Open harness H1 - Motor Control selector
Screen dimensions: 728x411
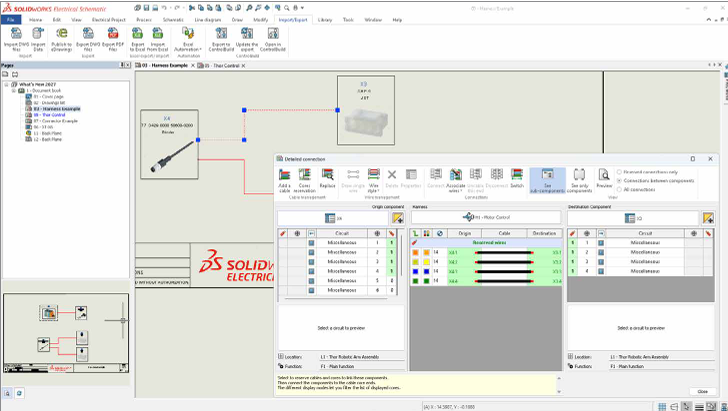(x=486, y=217)
